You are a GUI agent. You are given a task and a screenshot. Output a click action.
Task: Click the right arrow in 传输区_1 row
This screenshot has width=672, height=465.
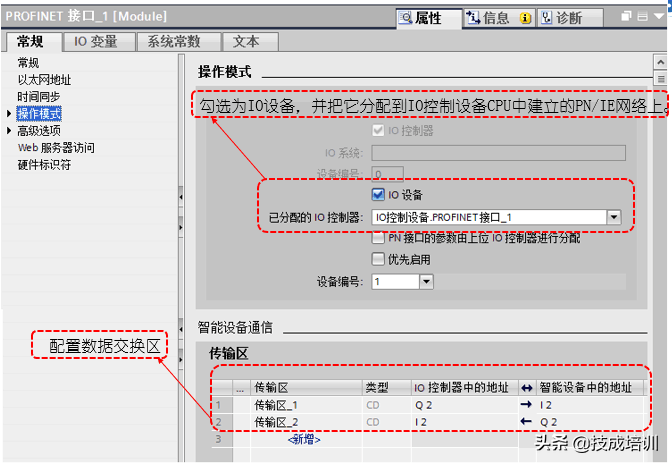[x=526, y=404]
